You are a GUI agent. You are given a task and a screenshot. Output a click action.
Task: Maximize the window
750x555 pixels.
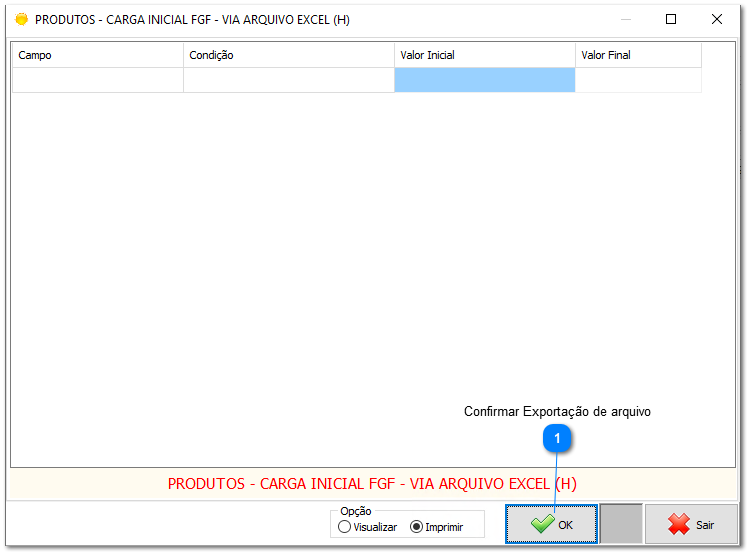coord(671,19)
